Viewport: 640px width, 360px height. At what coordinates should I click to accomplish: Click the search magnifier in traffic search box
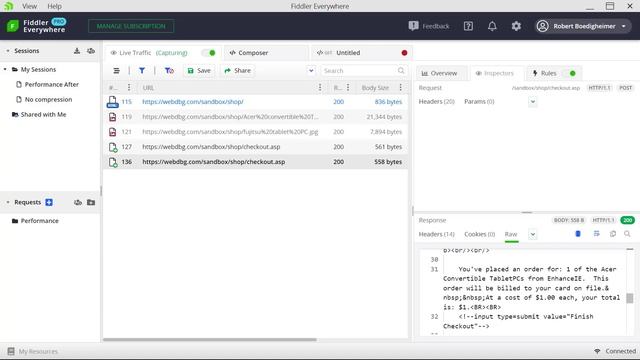pyautogui.click(x=401, y=71)
